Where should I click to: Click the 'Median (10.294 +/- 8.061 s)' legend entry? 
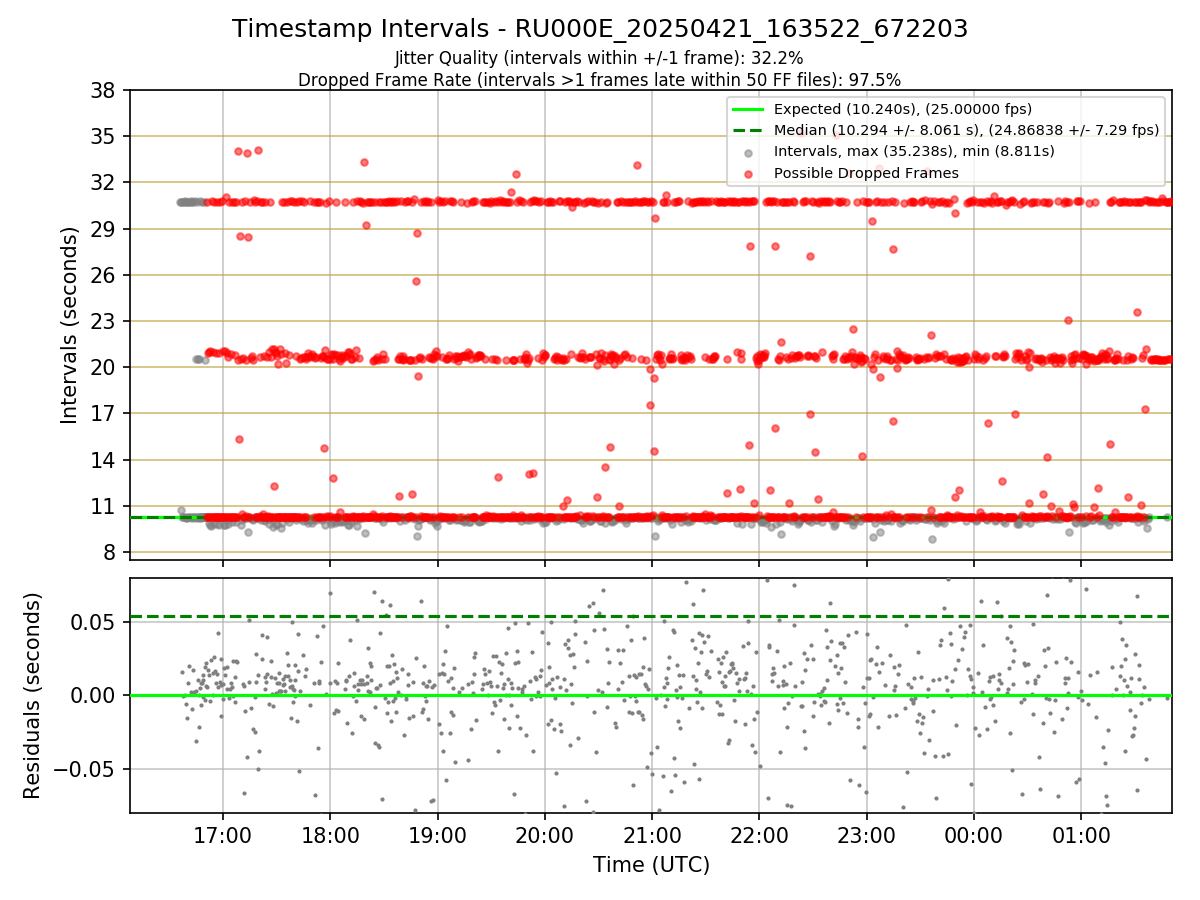pyautogui.click(x=966, y=130)
